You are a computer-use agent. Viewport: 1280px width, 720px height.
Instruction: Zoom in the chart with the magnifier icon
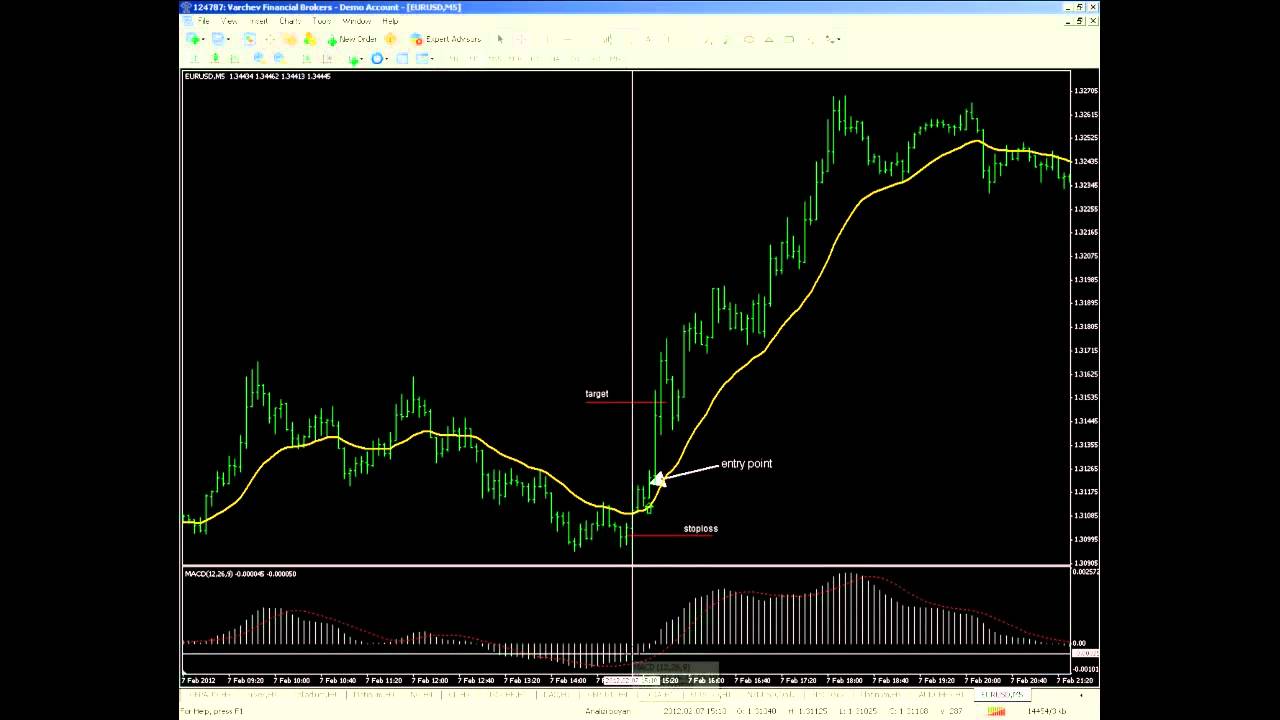pos(258,59)
